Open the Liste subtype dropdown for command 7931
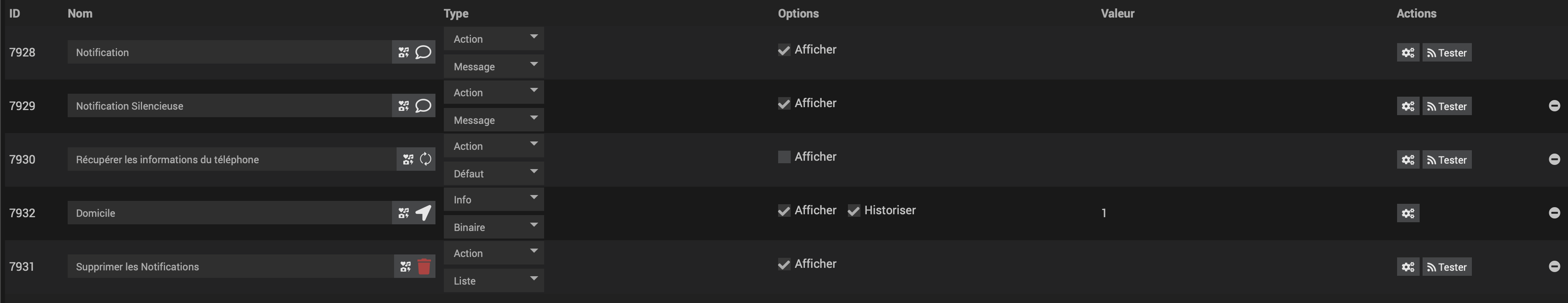 click(493, 280)
